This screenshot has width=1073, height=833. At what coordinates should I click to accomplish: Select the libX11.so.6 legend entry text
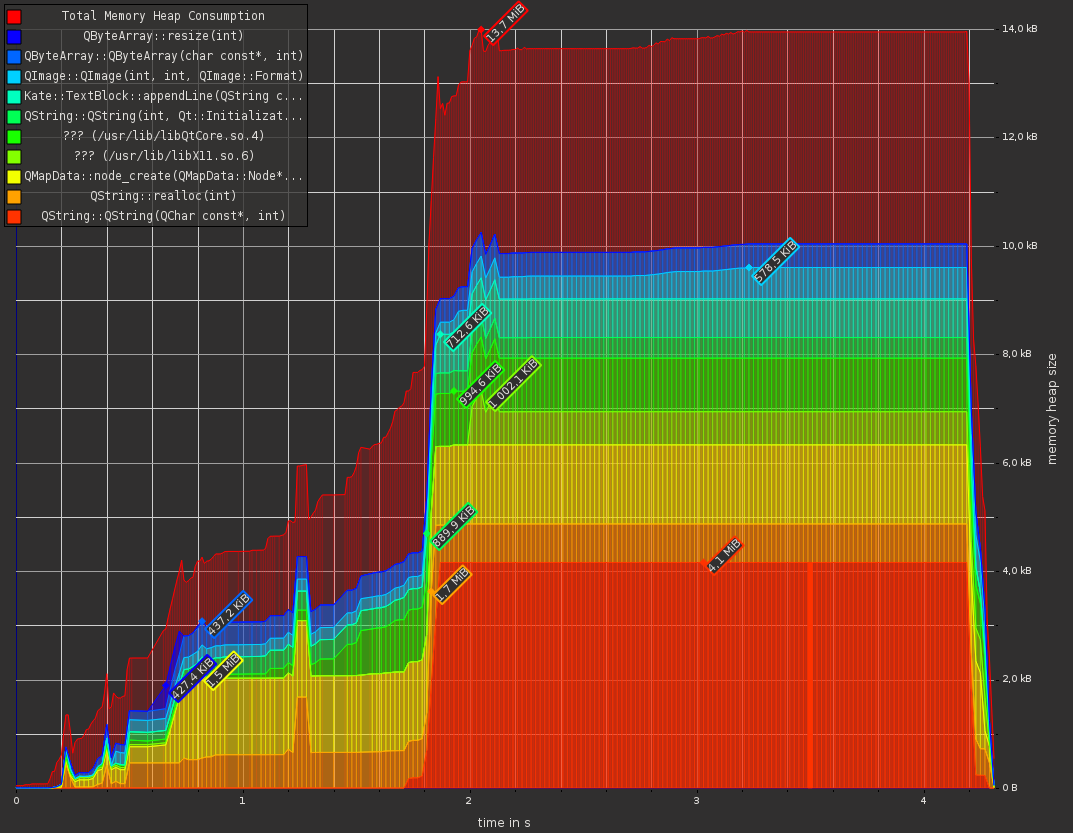(x=163, y=156)
